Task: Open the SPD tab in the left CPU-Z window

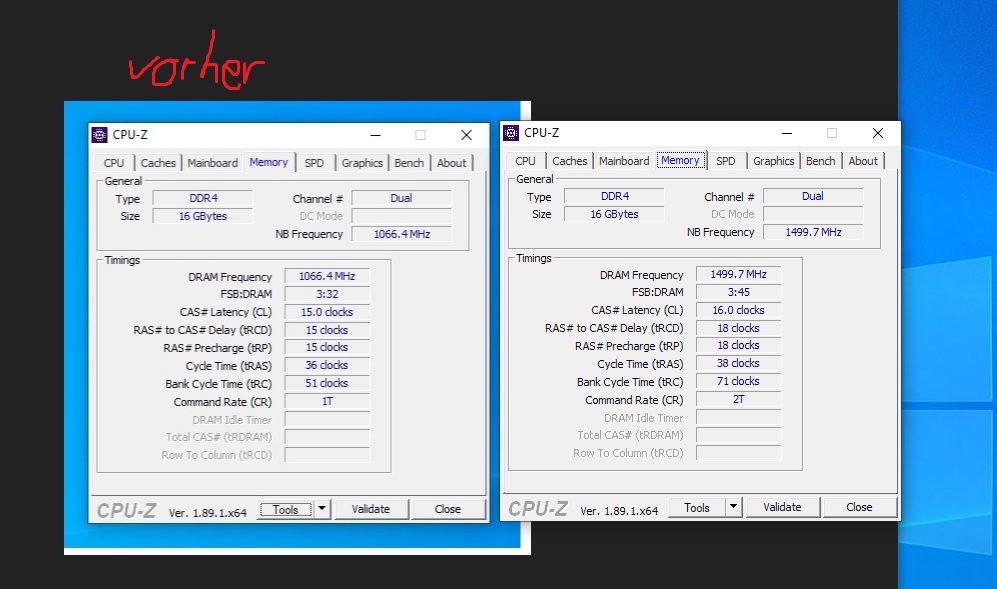Action: [x=314, y=163]
